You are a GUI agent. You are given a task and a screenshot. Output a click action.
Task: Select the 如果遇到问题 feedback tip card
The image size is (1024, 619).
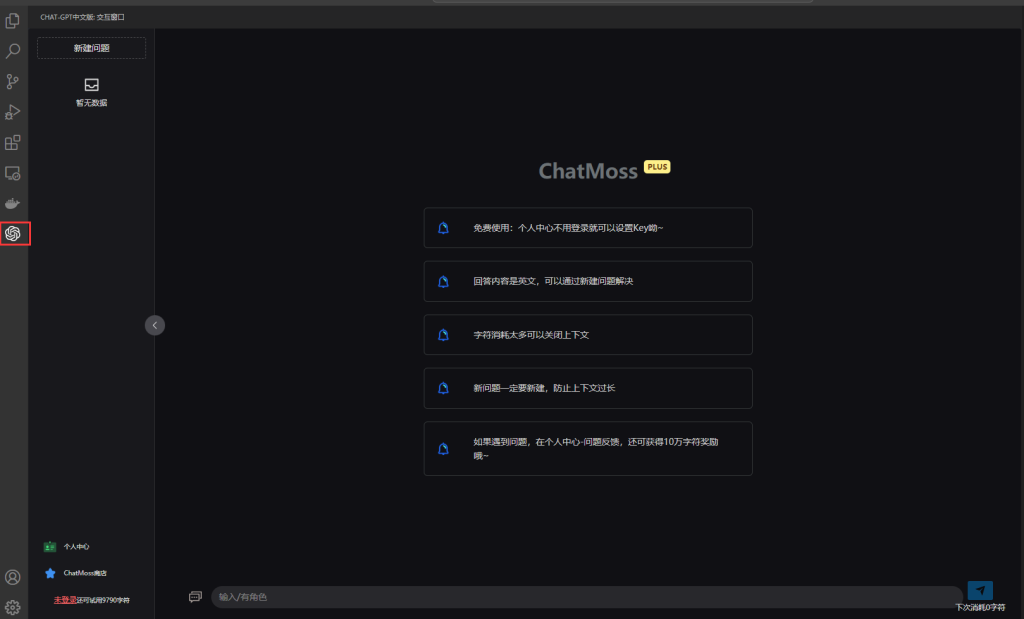click(588, 449)
